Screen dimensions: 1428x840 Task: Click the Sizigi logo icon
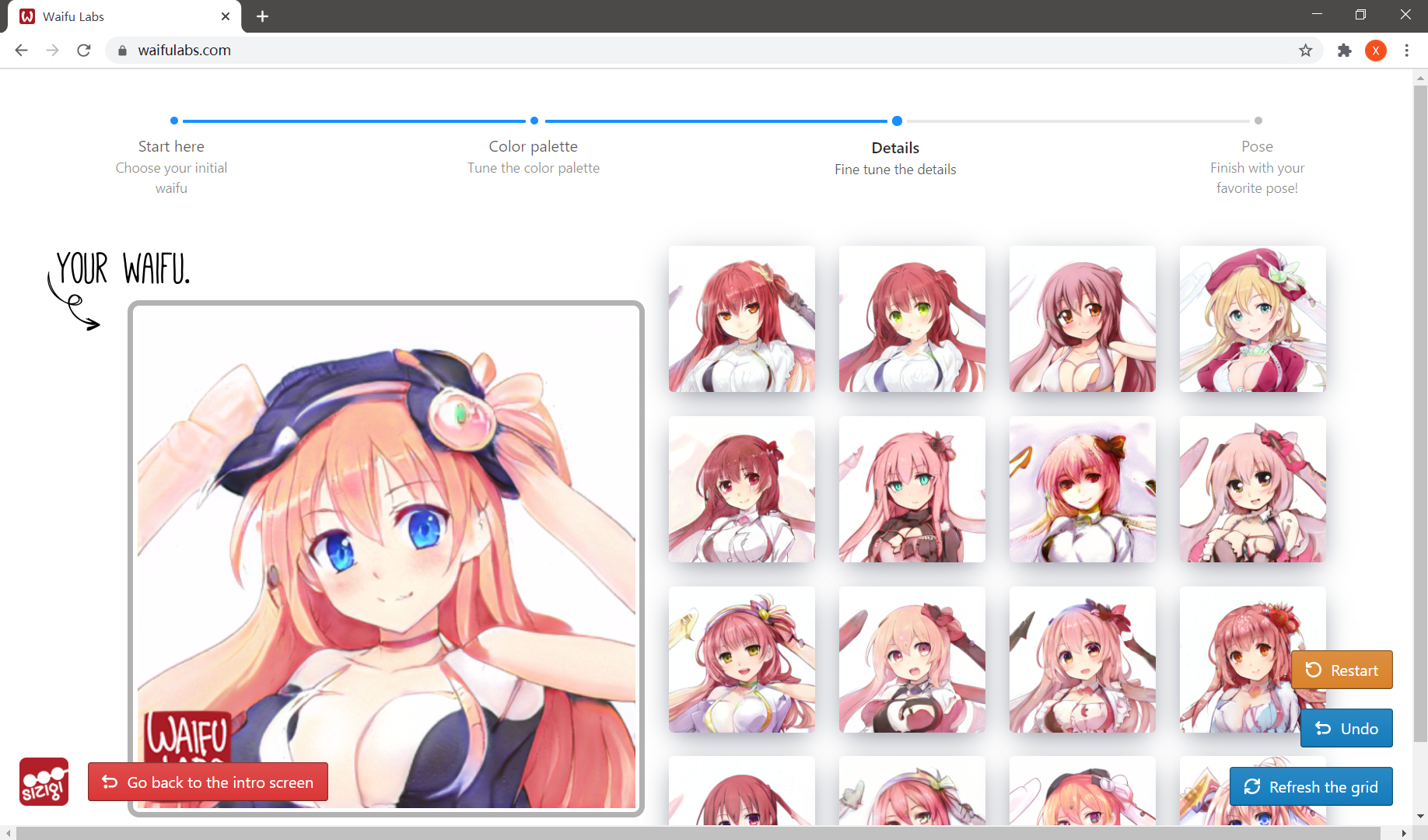click(x=44, y=782)
